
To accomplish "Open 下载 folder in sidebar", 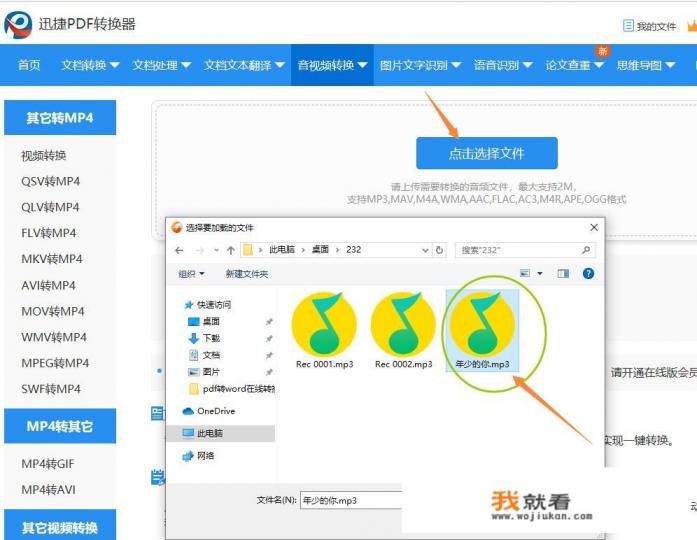I will (x=204, y=338).
